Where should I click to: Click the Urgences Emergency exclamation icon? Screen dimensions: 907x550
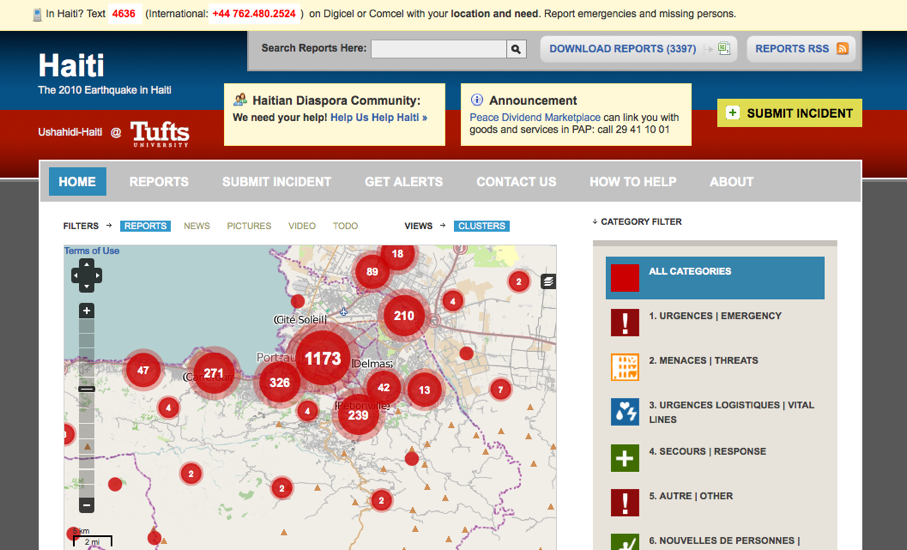click(625, 322)
